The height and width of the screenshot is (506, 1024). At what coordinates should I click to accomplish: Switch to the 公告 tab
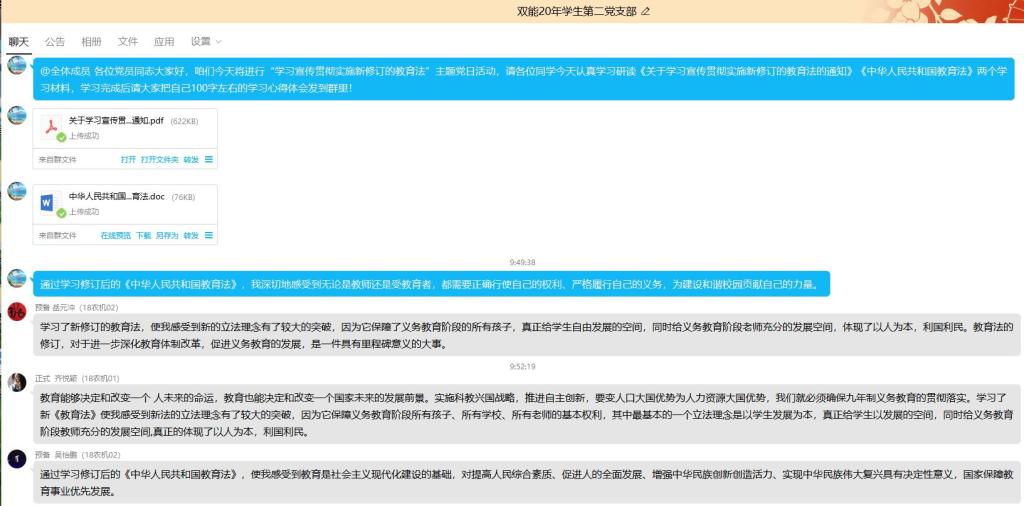coord(55,41)
